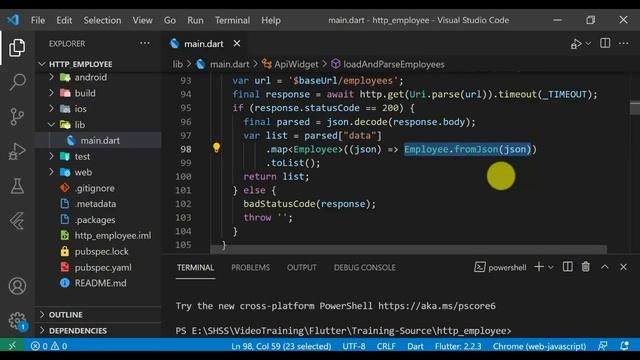Open the Terminal menu

(232, 20)
